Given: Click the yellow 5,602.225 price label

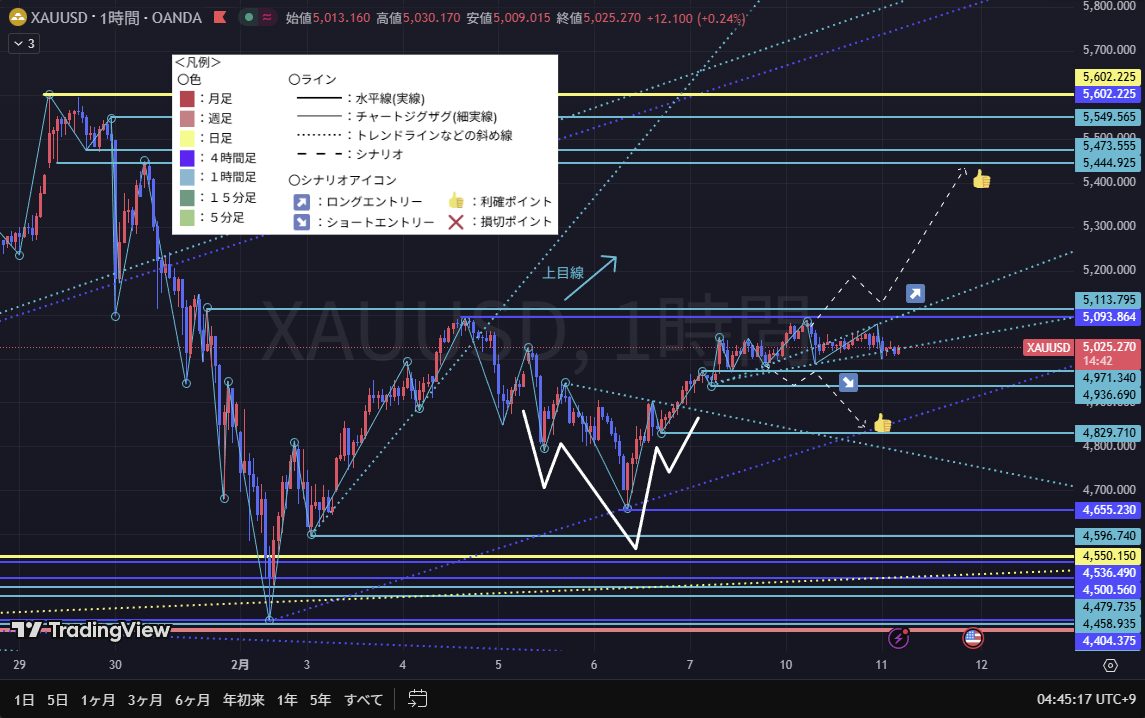Looking at the screenshot, I should click(1107, 77).
